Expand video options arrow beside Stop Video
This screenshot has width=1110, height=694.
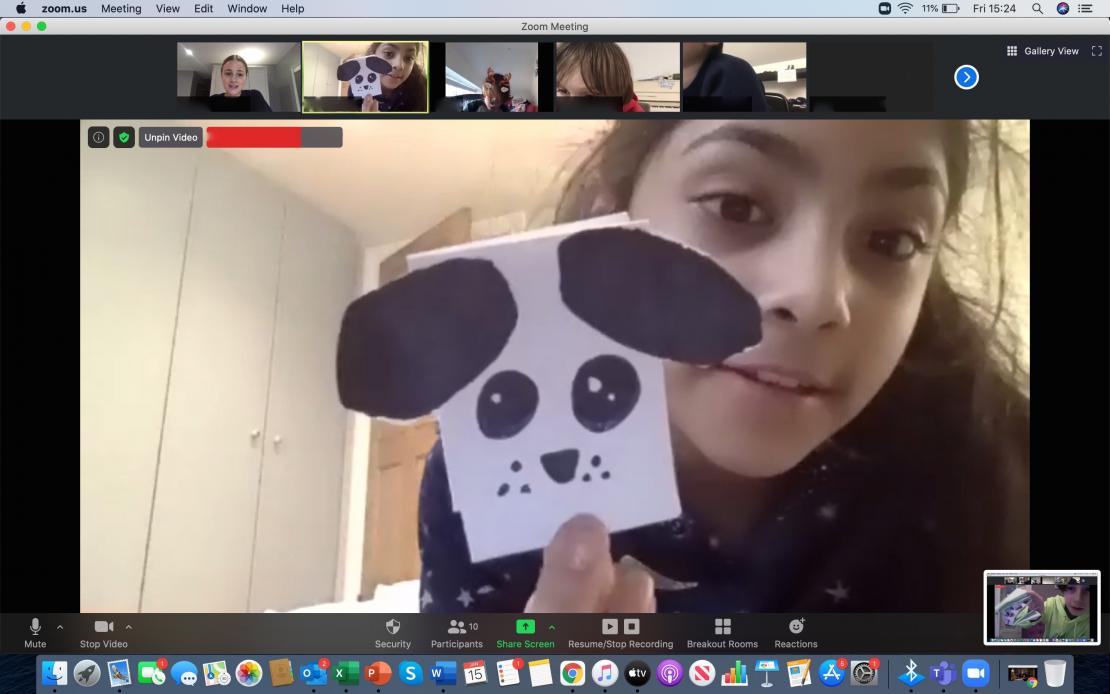pyautogui.click(x=129, y=627)
